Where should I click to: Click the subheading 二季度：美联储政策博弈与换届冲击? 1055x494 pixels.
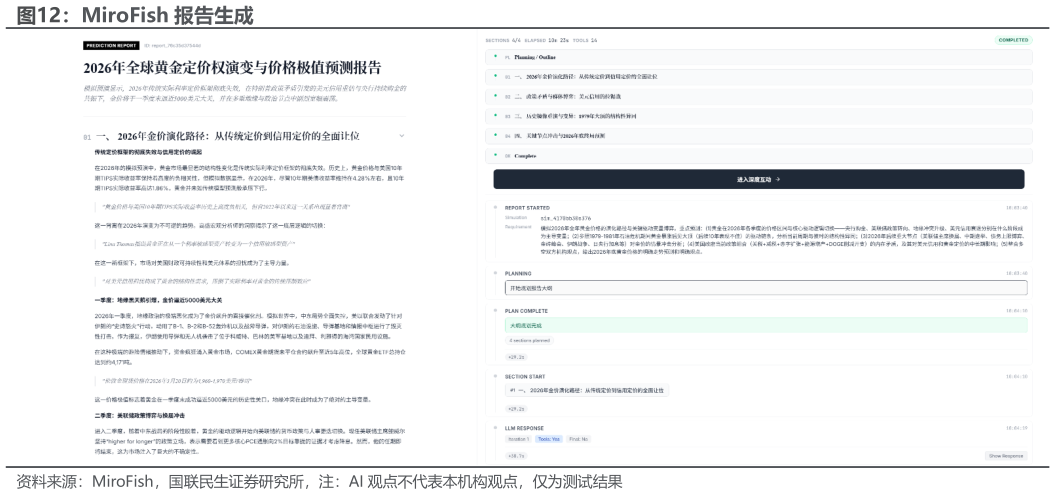pos(140,415)
